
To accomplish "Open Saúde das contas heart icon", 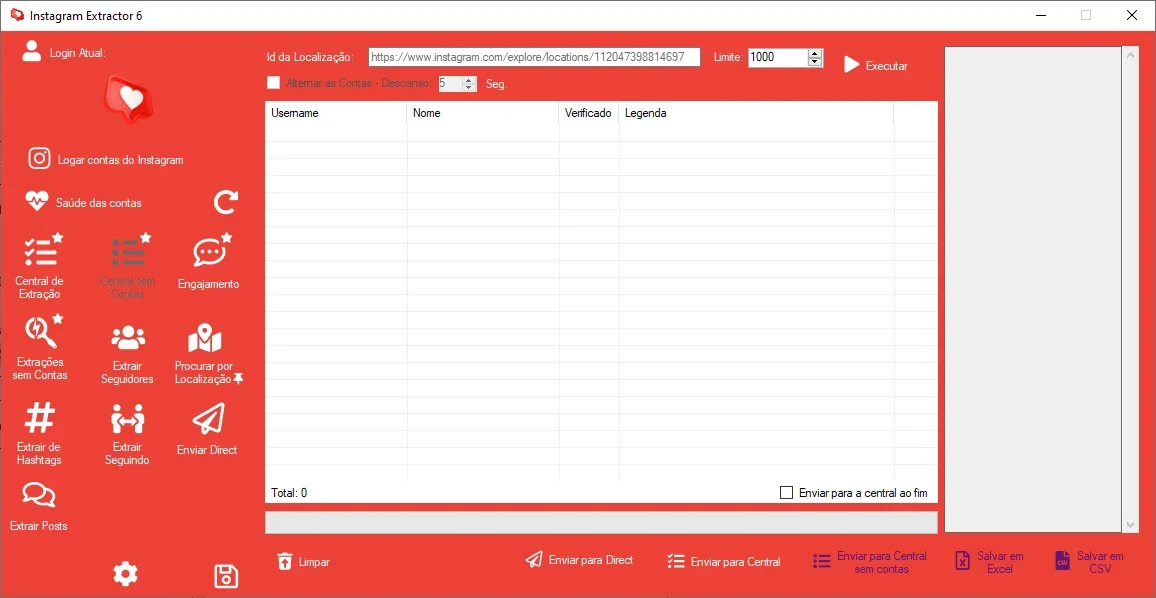I will click(37, 201).
